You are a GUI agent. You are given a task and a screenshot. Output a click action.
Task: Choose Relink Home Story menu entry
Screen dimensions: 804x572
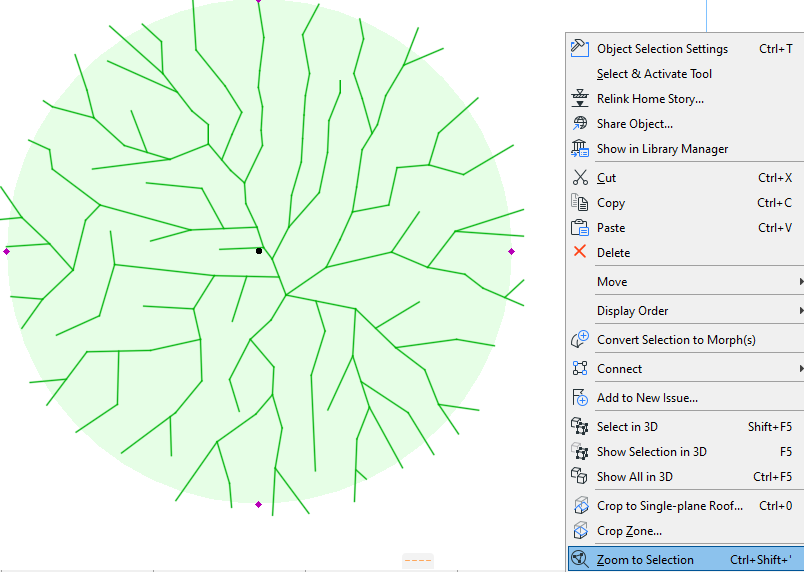(685, 99)
